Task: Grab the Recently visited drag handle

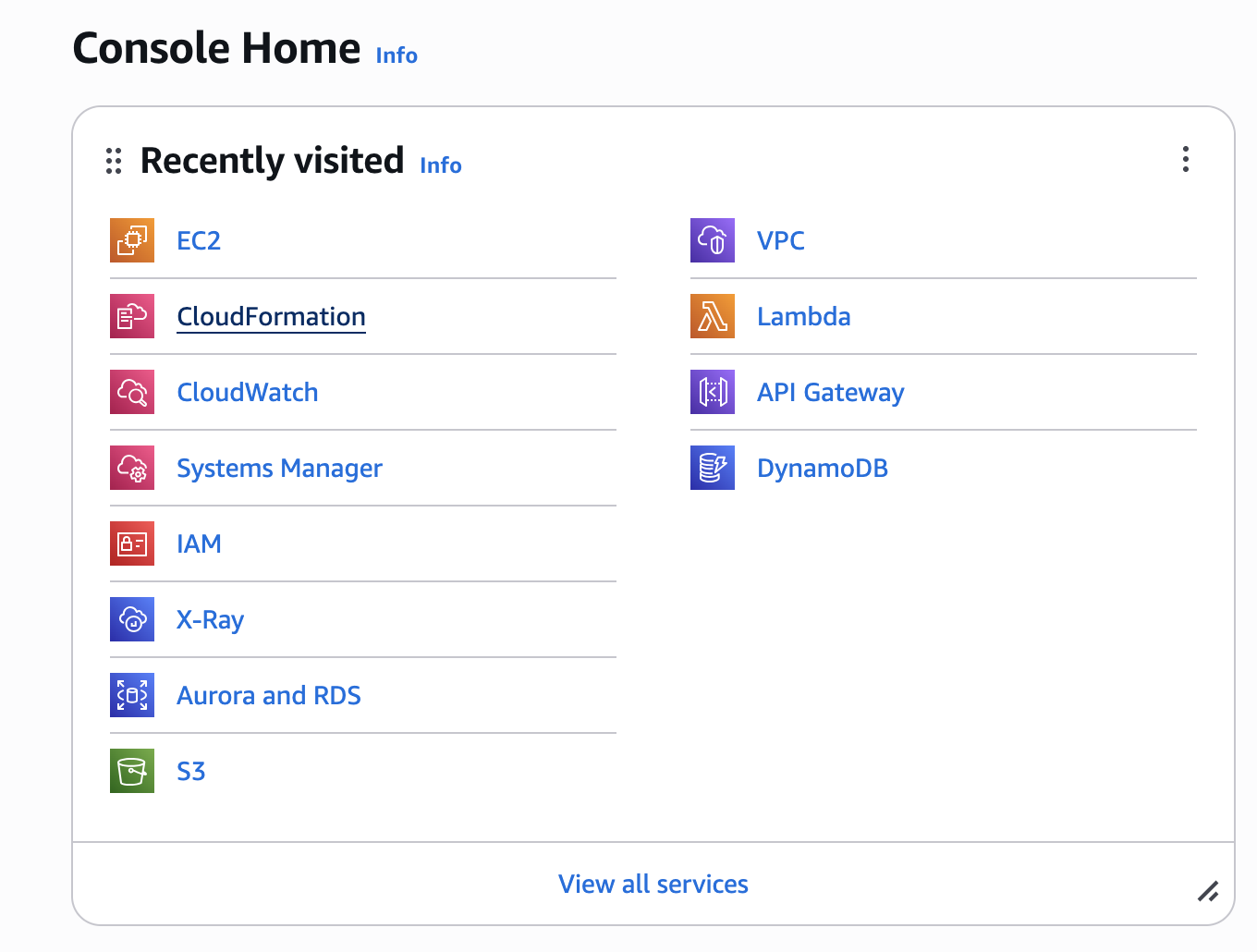Action: click(114, 161)
